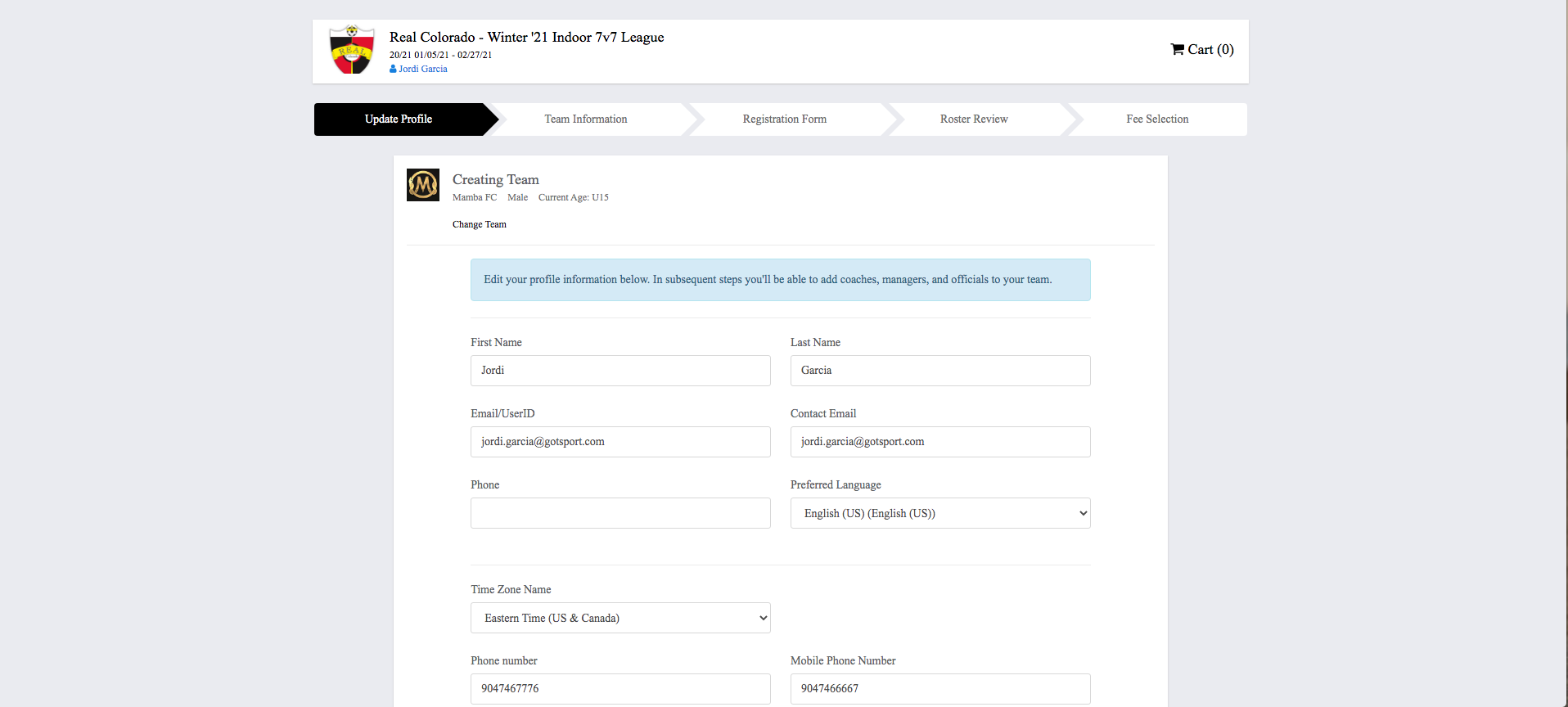Viewport: 1568px width, 707px height.
Task: Go to the Team Information step
Action: (586, 119)
